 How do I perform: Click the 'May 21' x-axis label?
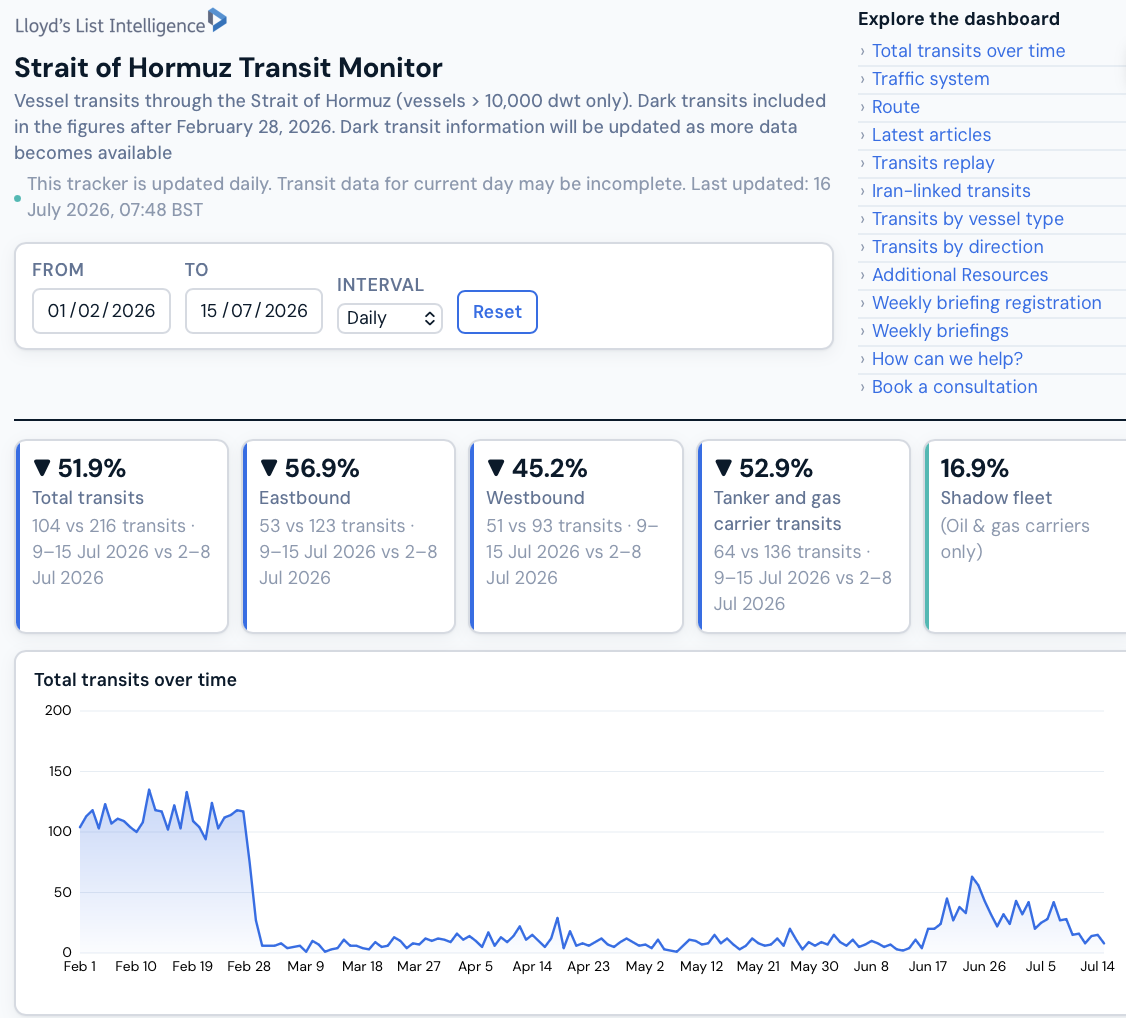coord(758,966)
